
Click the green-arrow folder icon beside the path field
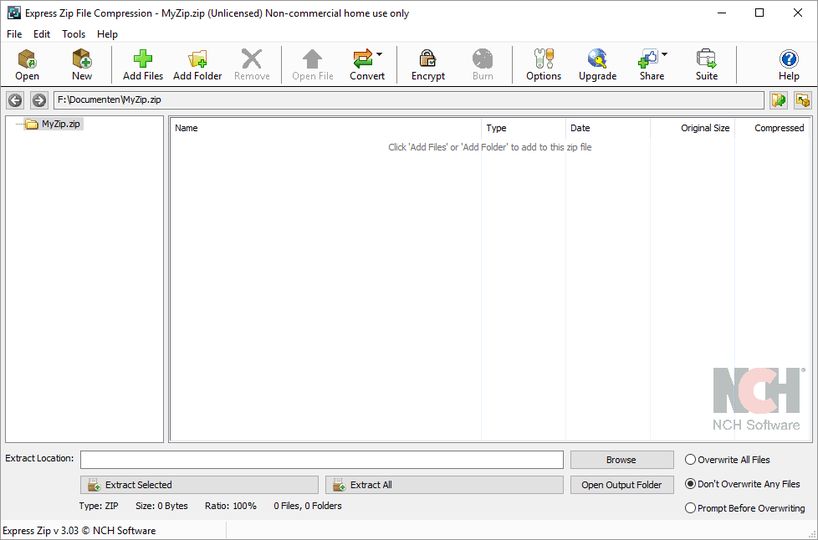point(779,100)
